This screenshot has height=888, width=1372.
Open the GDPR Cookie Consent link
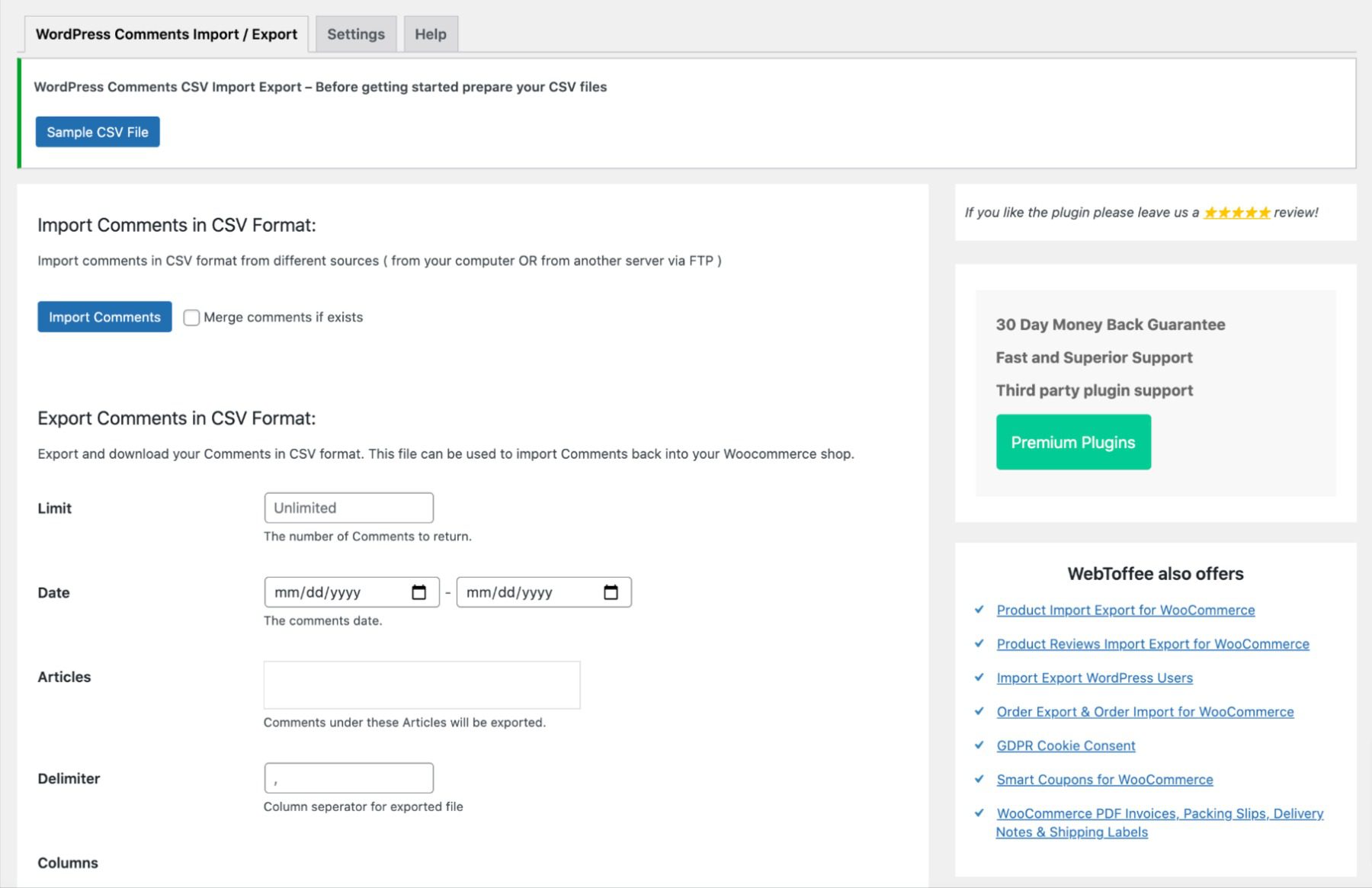pyautogui.click(x=1066, y=745)
